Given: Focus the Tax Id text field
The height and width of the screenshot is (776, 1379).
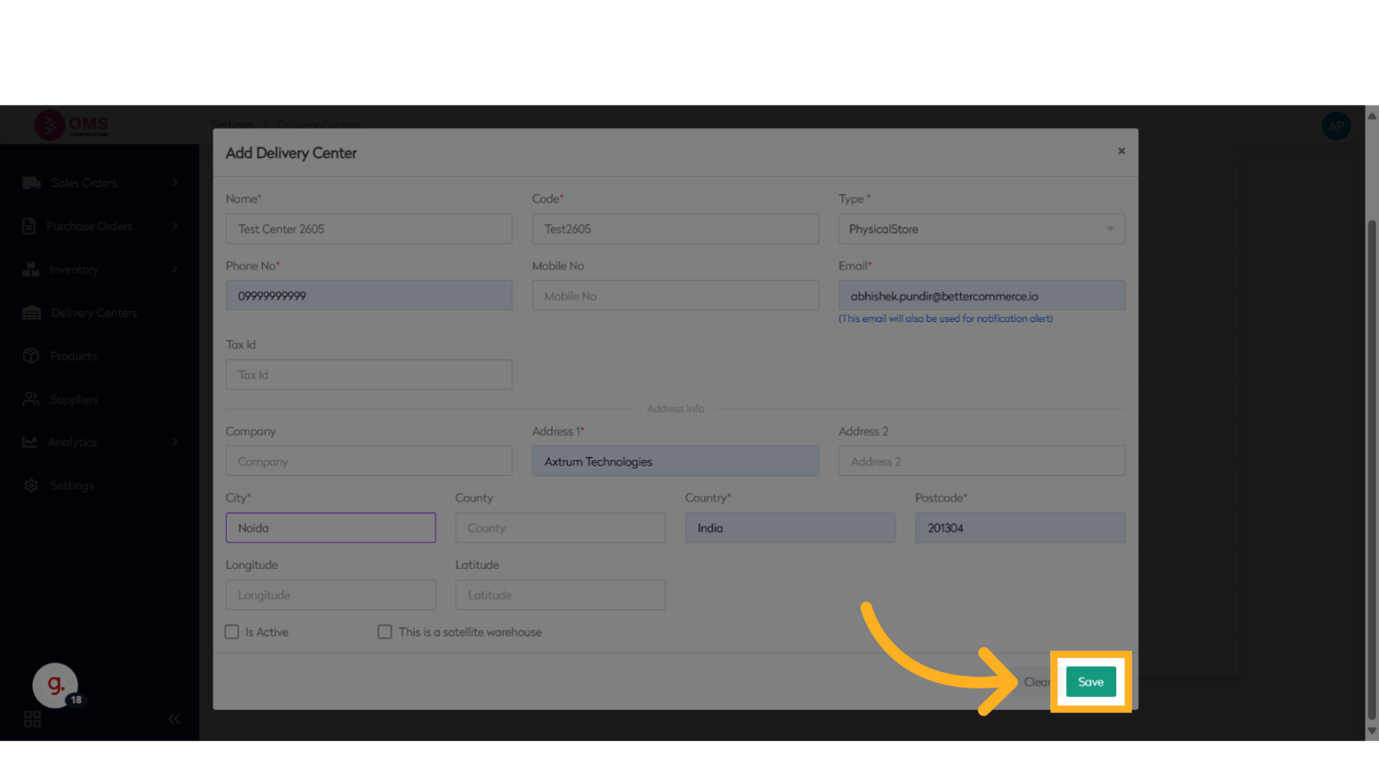Looking at the screenshot, I should [x=369, y=375].
